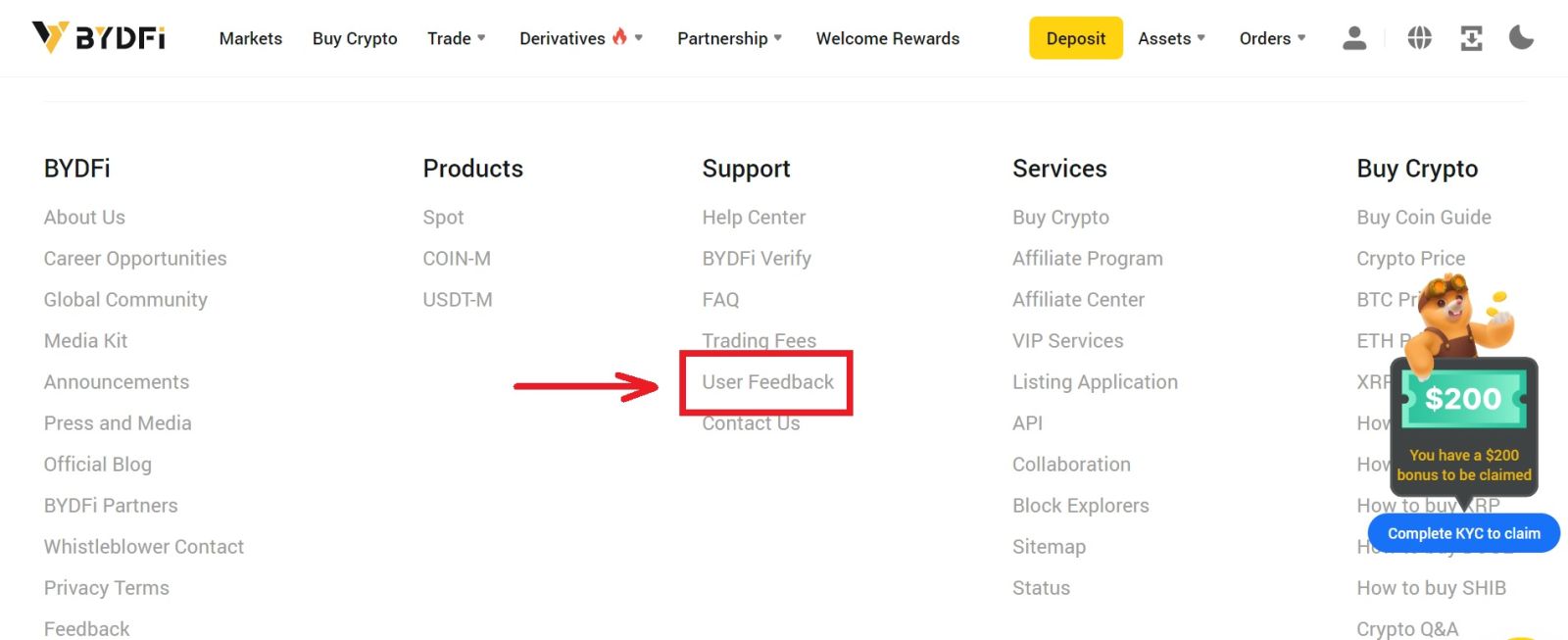1568x640 pixels.
Task: Open the user profile icon
Action: pyautogui.click(x=1353, y=38)
